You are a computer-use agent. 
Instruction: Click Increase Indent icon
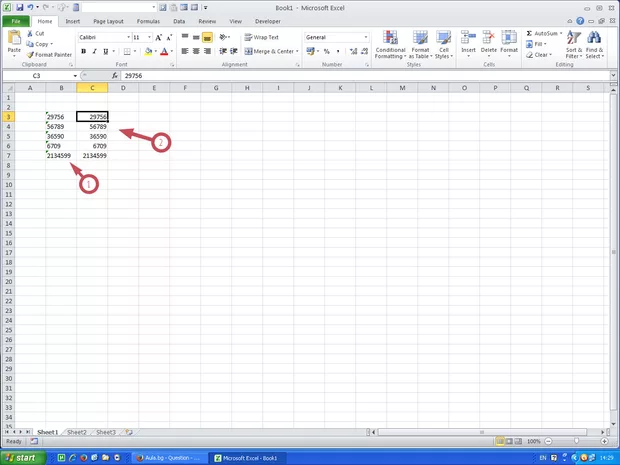click(x=234, y=51)
